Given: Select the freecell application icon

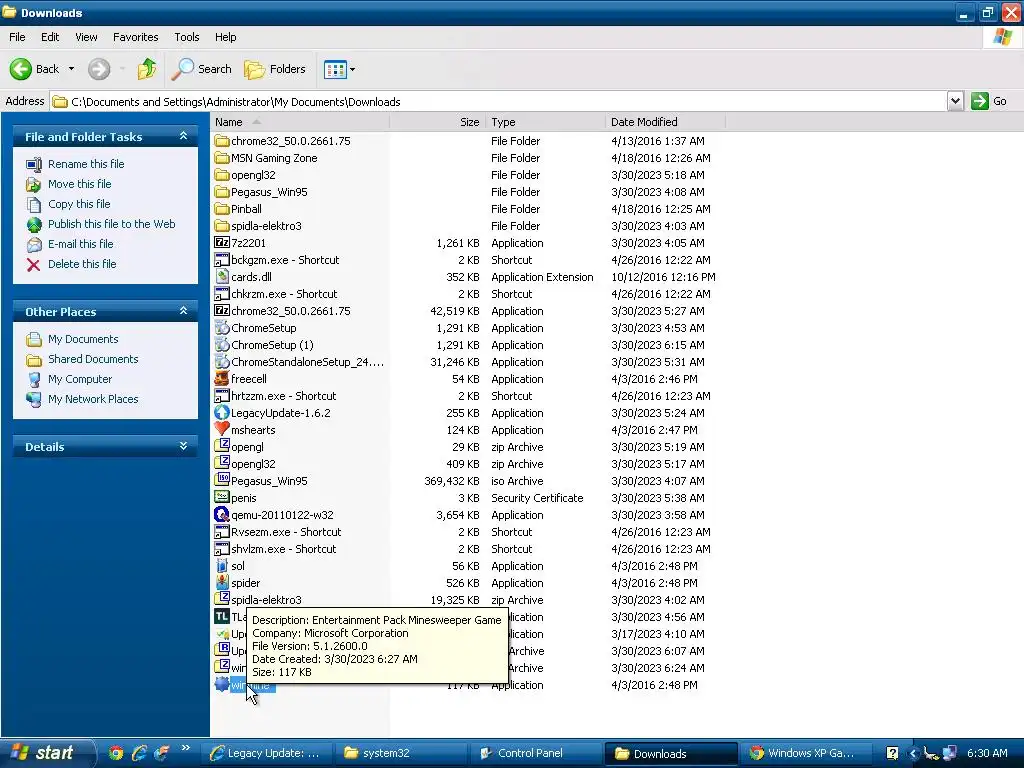Looking at the screenshot, I should [x=222, y=378].
